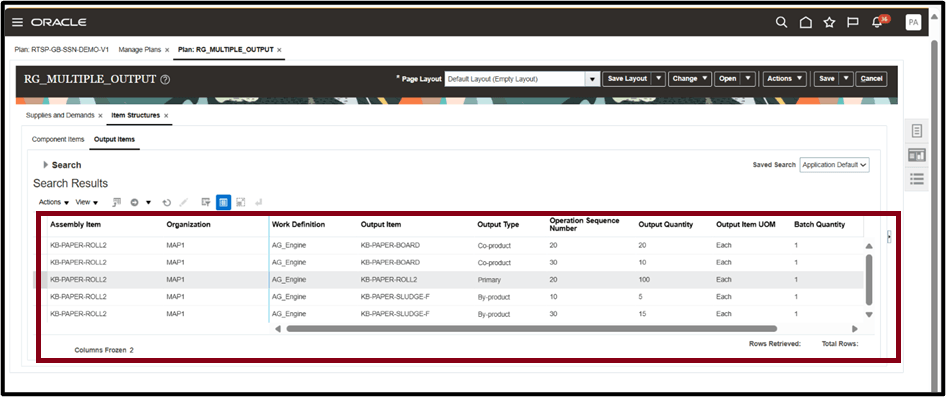Open the Notifications bell icon

(x=877, y=22)
